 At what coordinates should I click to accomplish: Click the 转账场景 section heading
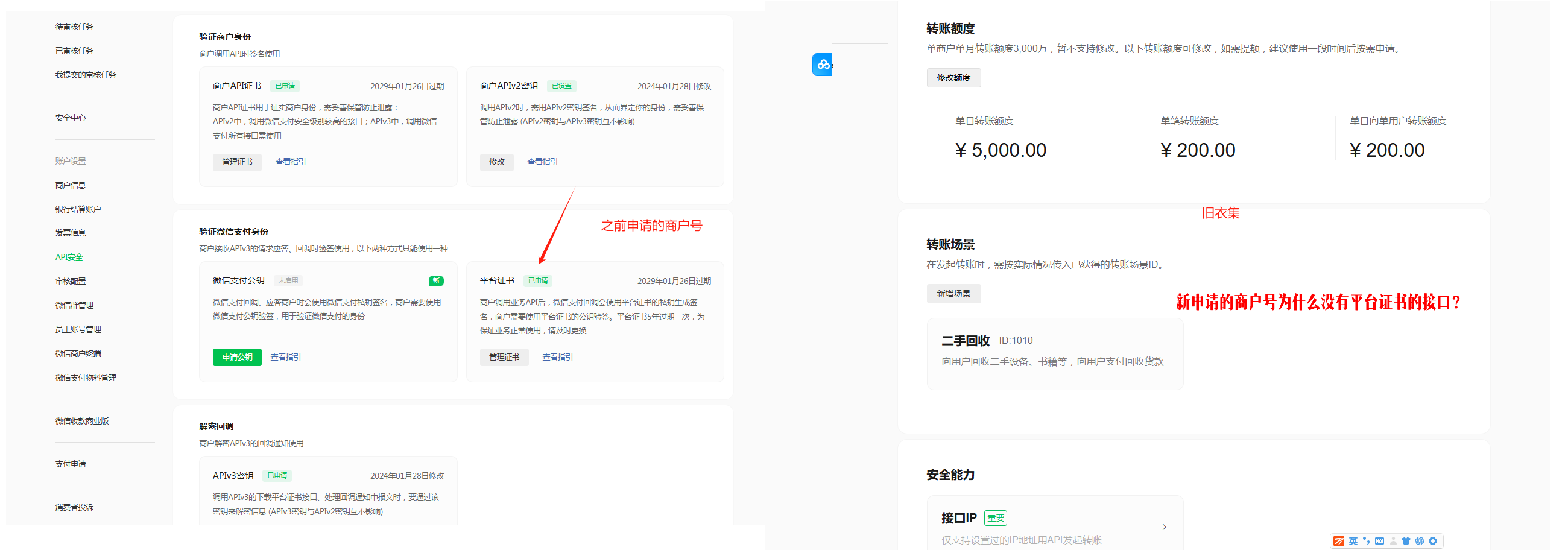tap(951, 245)
